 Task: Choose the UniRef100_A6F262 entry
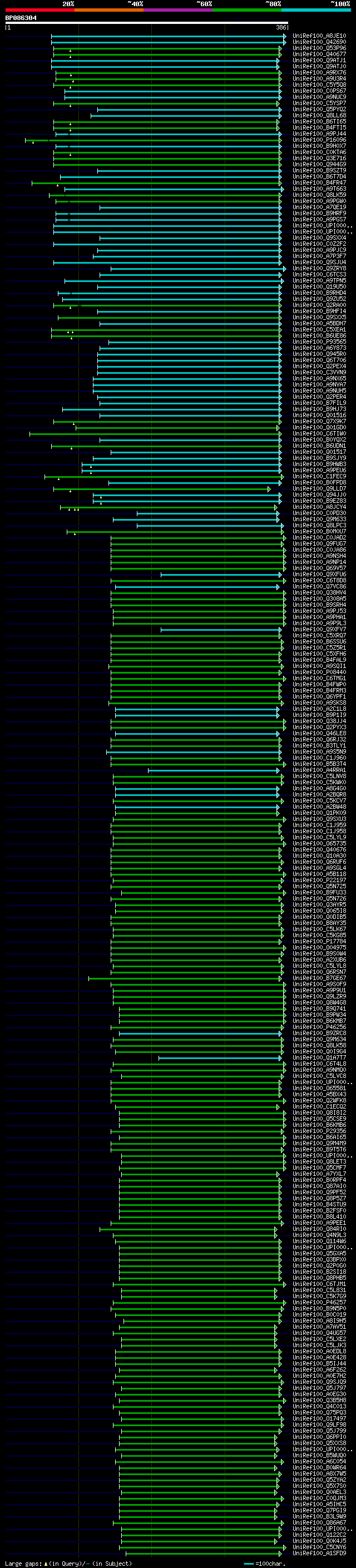pos(319,1370)
